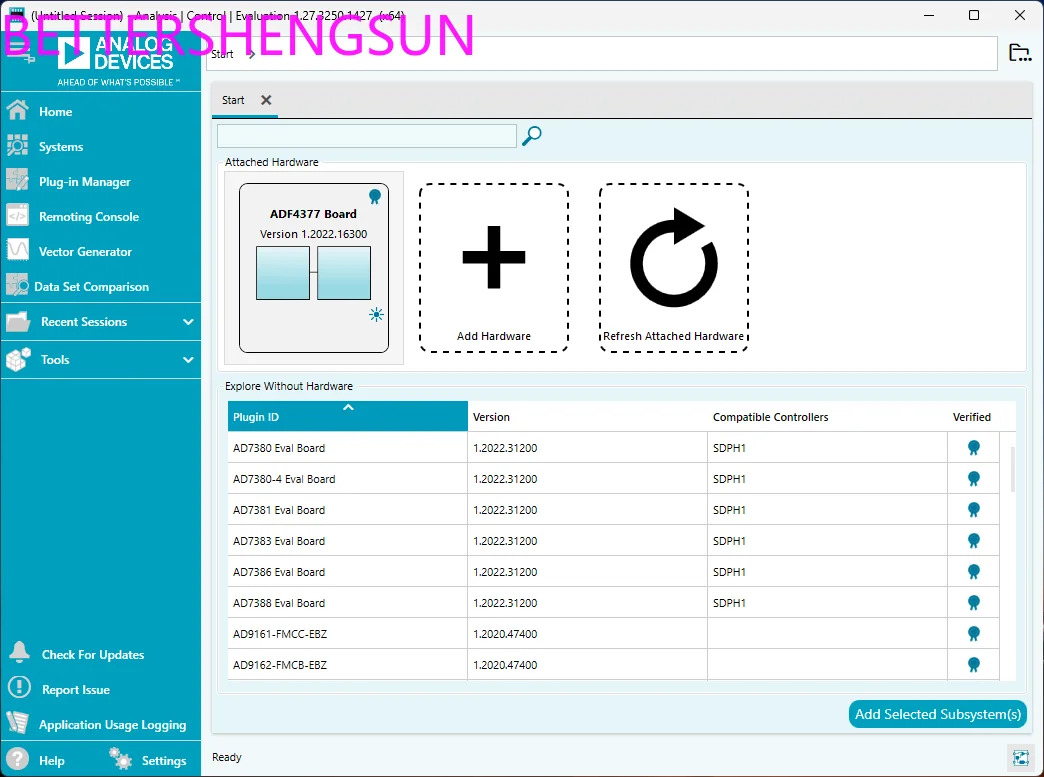Click the Start breadcrumb item
Image resolution: width=1044 pixels, height=777 pixels.
(x=222, y=54)
